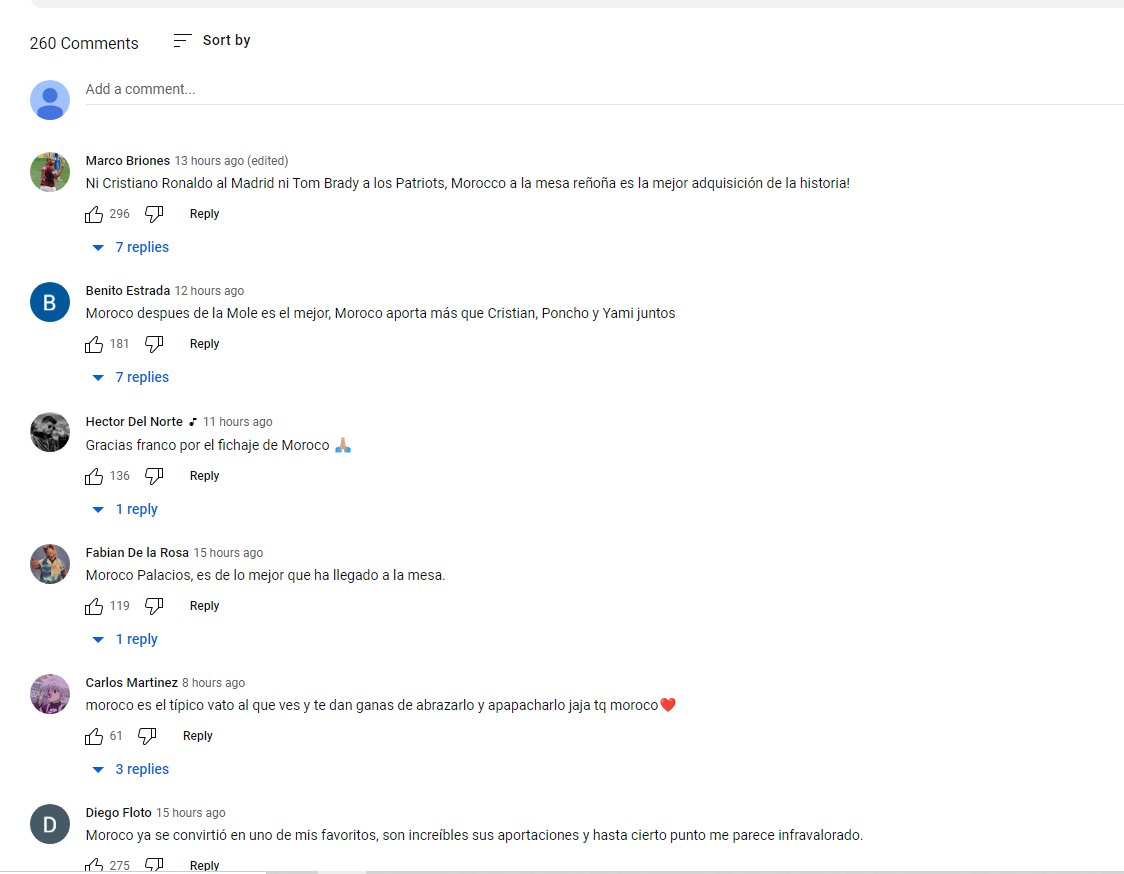Open Benito Estrada's B avatar

49,302
